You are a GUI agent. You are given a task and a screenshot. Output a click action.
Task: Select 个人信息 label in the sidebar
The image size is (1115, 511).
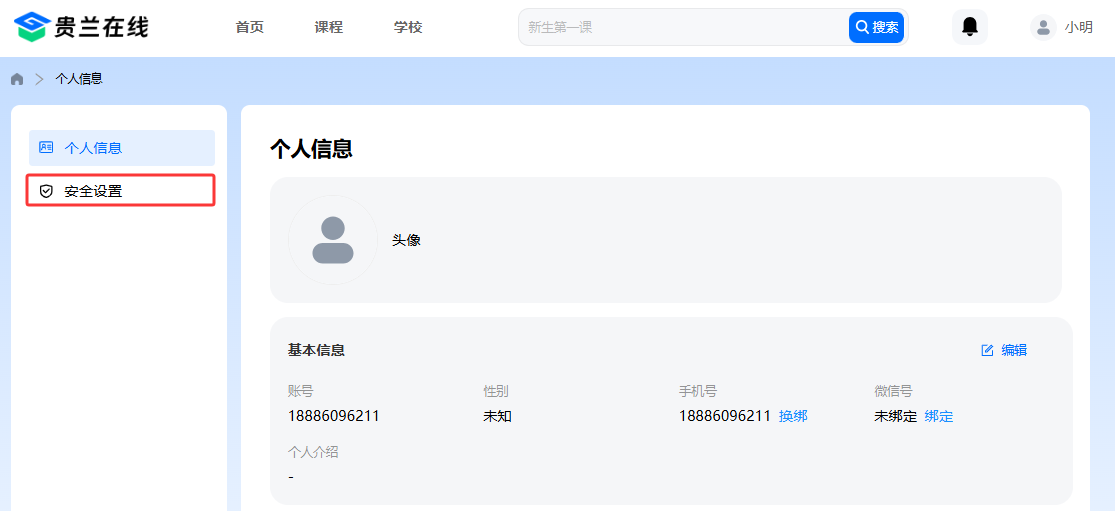93,147
